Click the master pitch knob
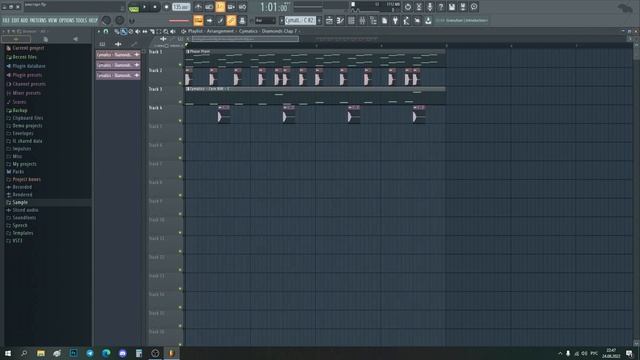 point(120,20)
